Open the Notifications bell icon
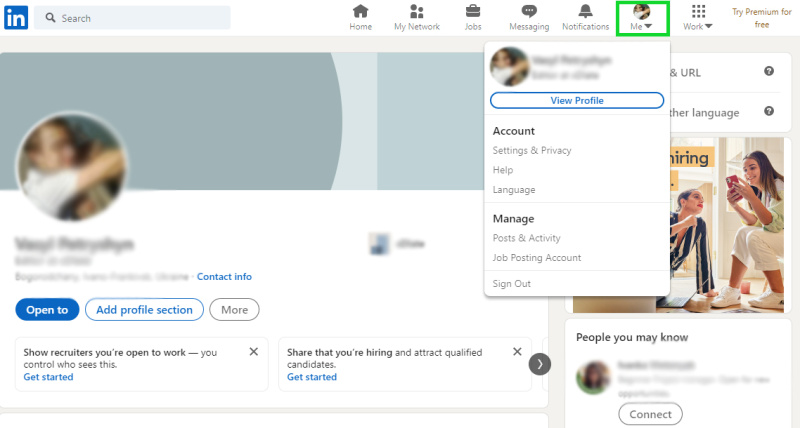 click(x=586, y=11)
